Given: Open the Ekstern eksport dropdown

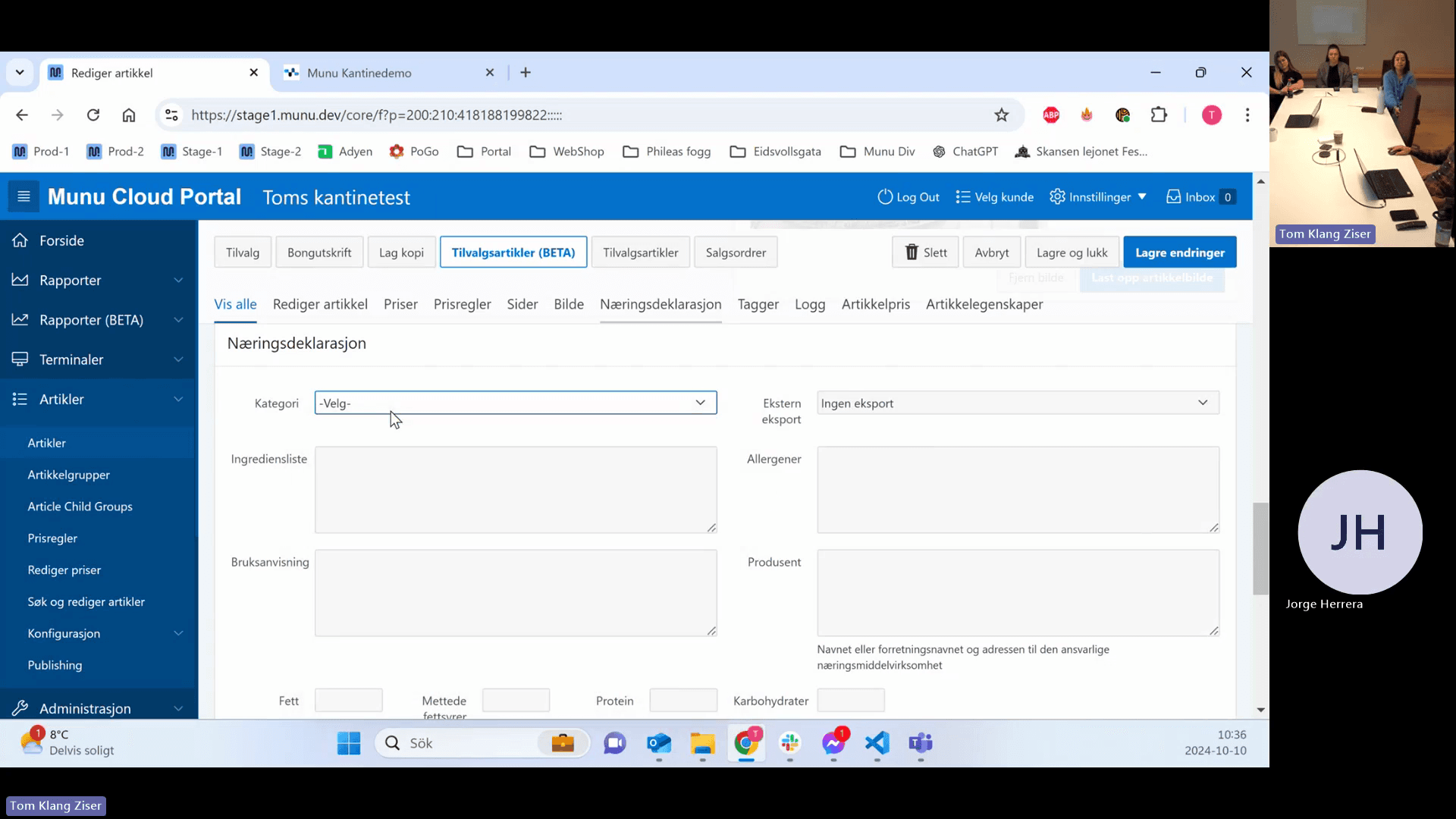Looking at the screenshot, I should [1018, 403].
